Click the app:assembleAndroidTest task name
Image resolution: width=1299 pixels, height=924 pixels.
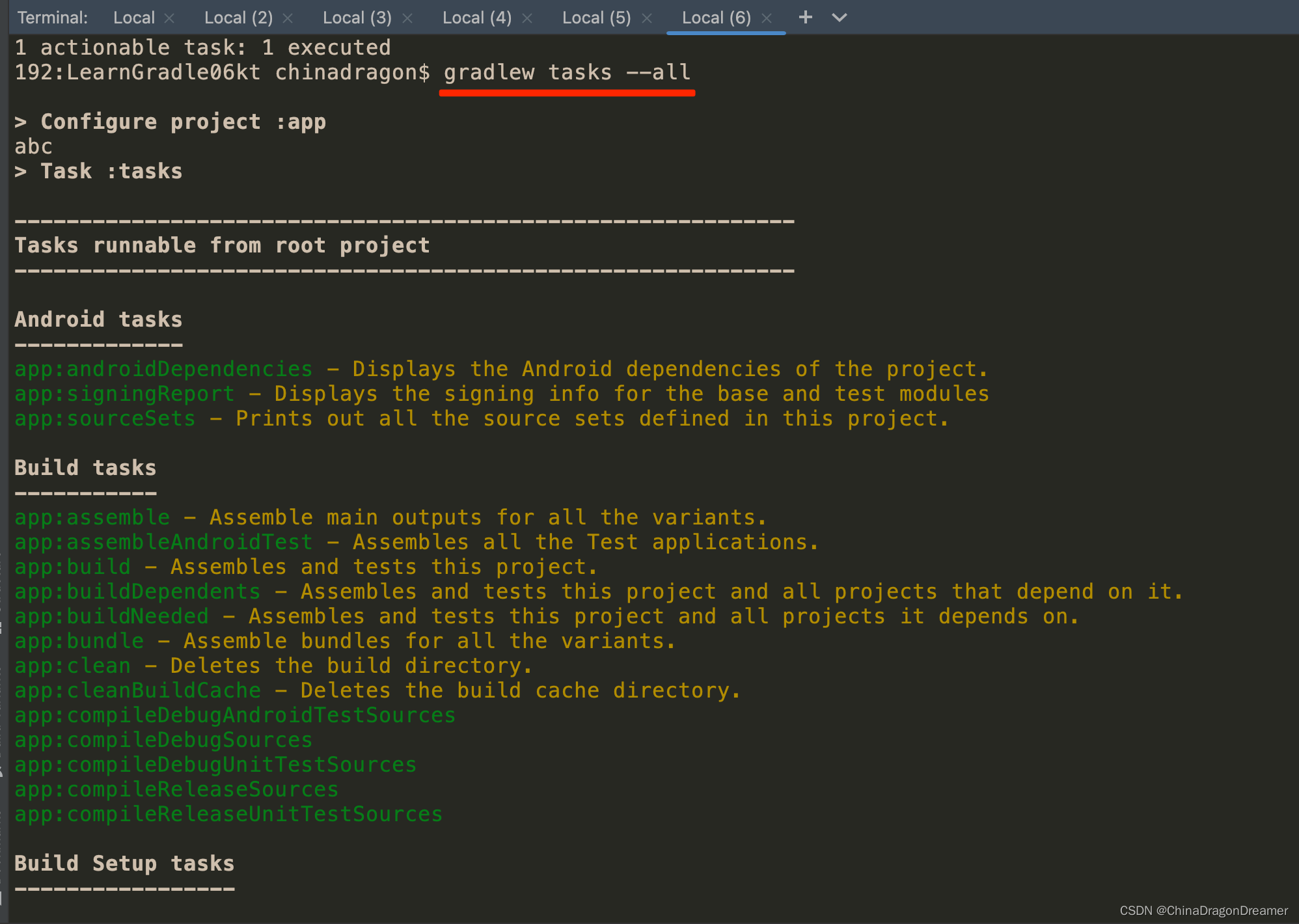[x=163, y=542]
